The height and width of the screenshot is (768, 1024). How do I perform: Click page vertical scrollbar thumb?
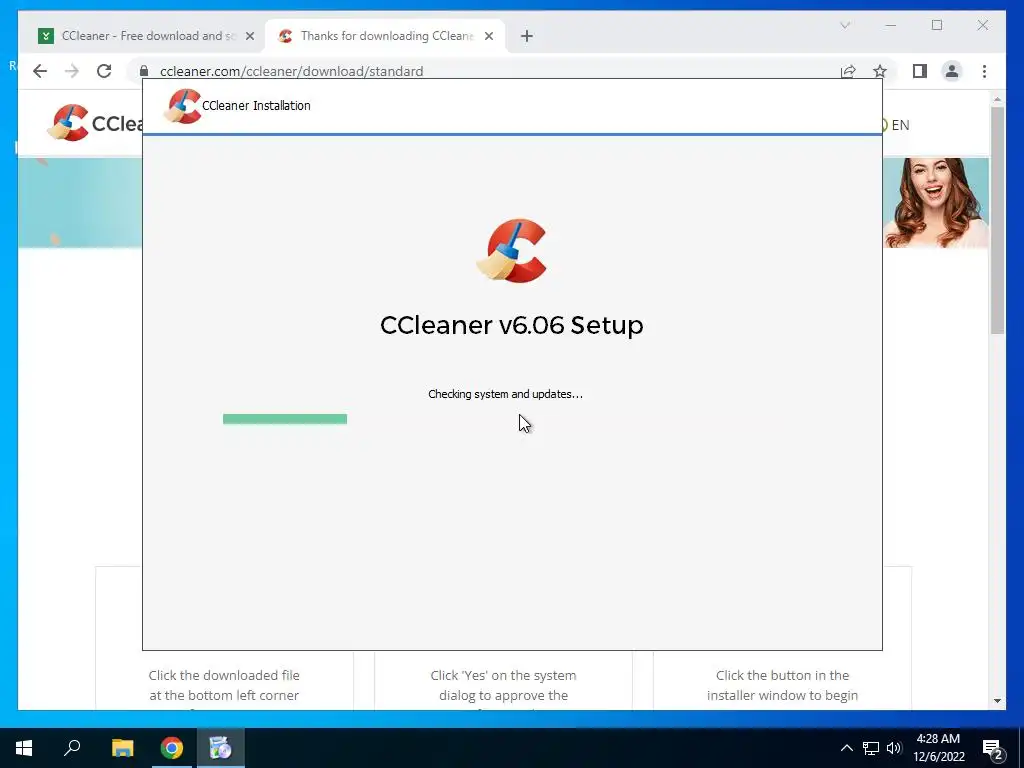(997, 220)
